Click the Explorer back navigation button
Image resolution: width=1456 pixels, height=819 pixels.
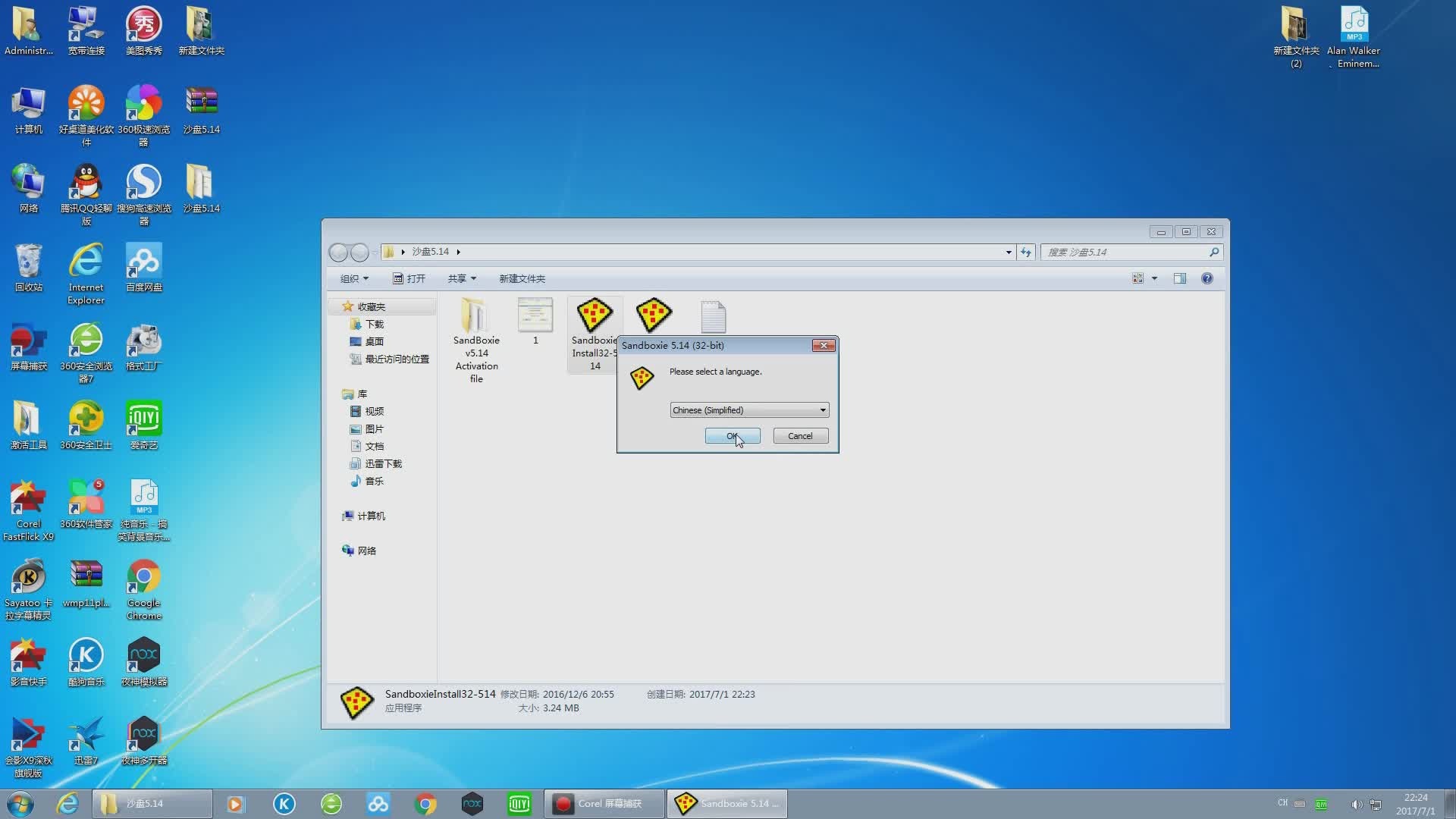coord(338,252)
